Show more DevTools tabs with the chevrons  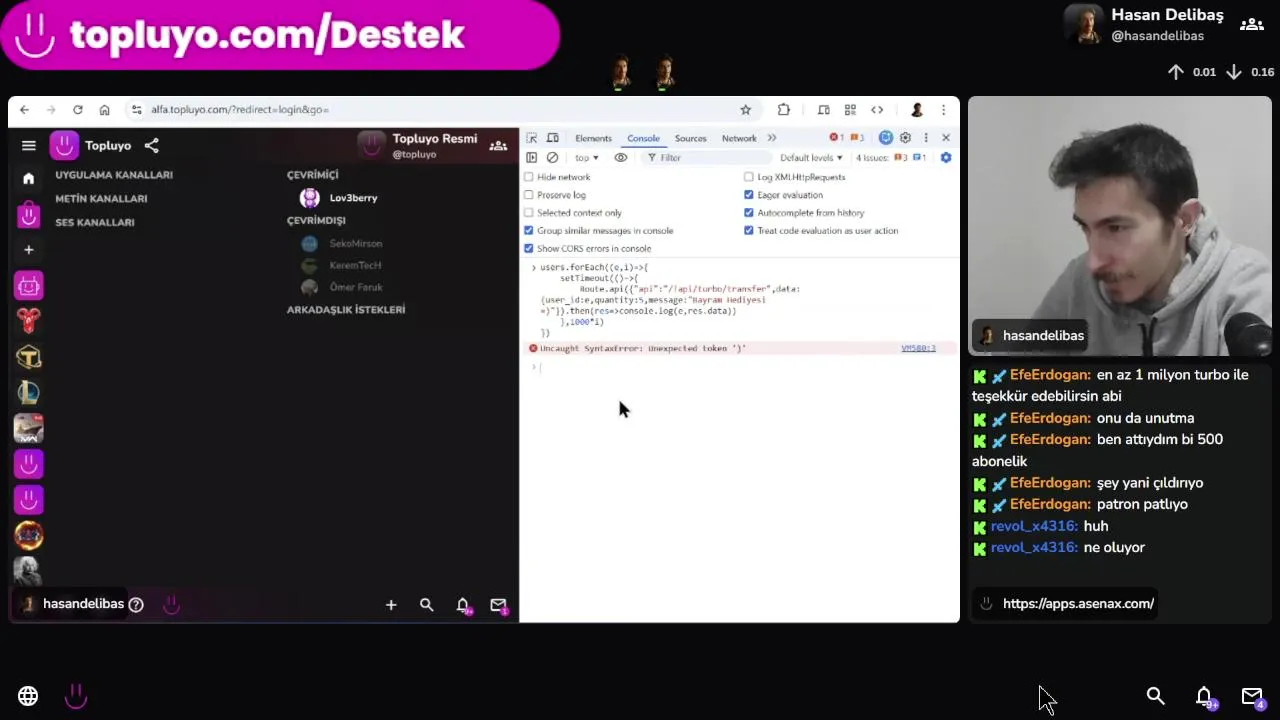pos(772,138)
